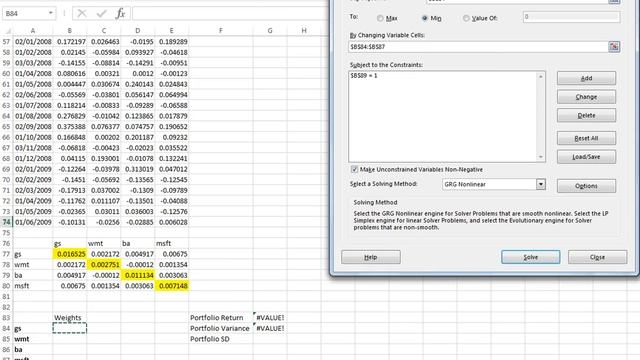The width and height of the screenshot is (640, 360).
Task: Select column G header
Action: pyautogui.click(x=270, y=31)
